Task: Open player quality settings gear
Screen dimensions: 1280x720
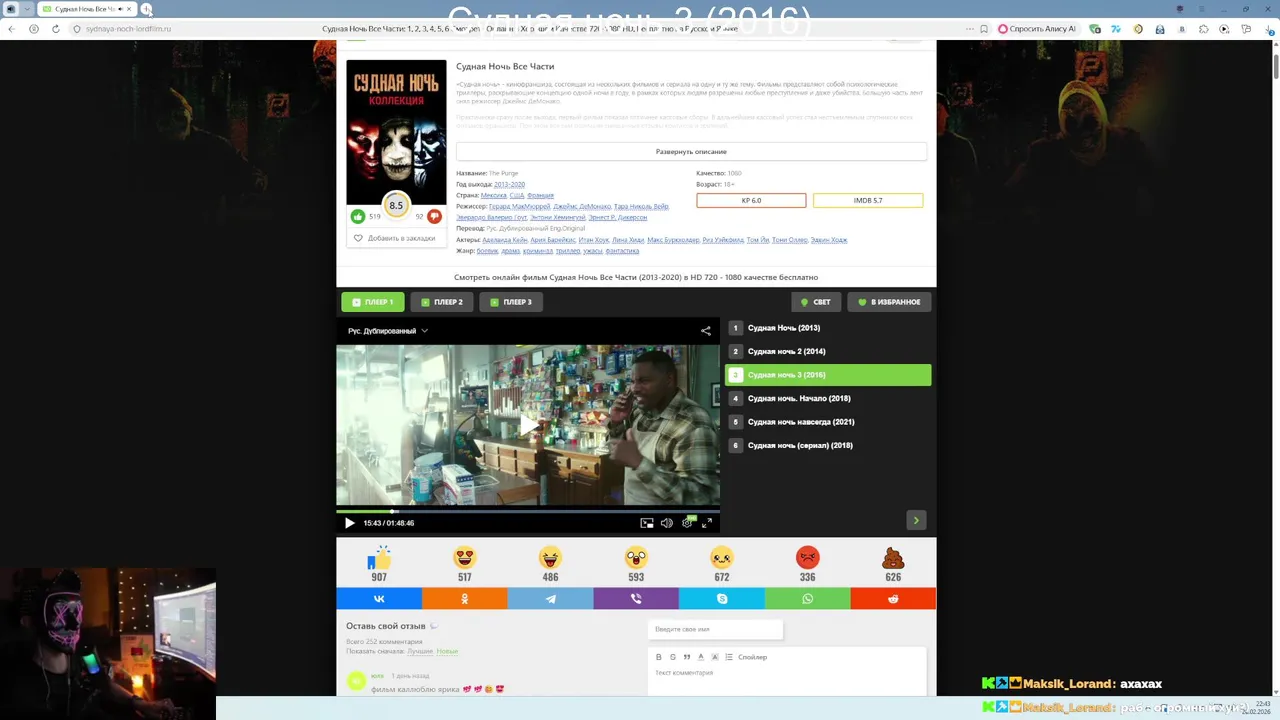Action: pos(687,523)
